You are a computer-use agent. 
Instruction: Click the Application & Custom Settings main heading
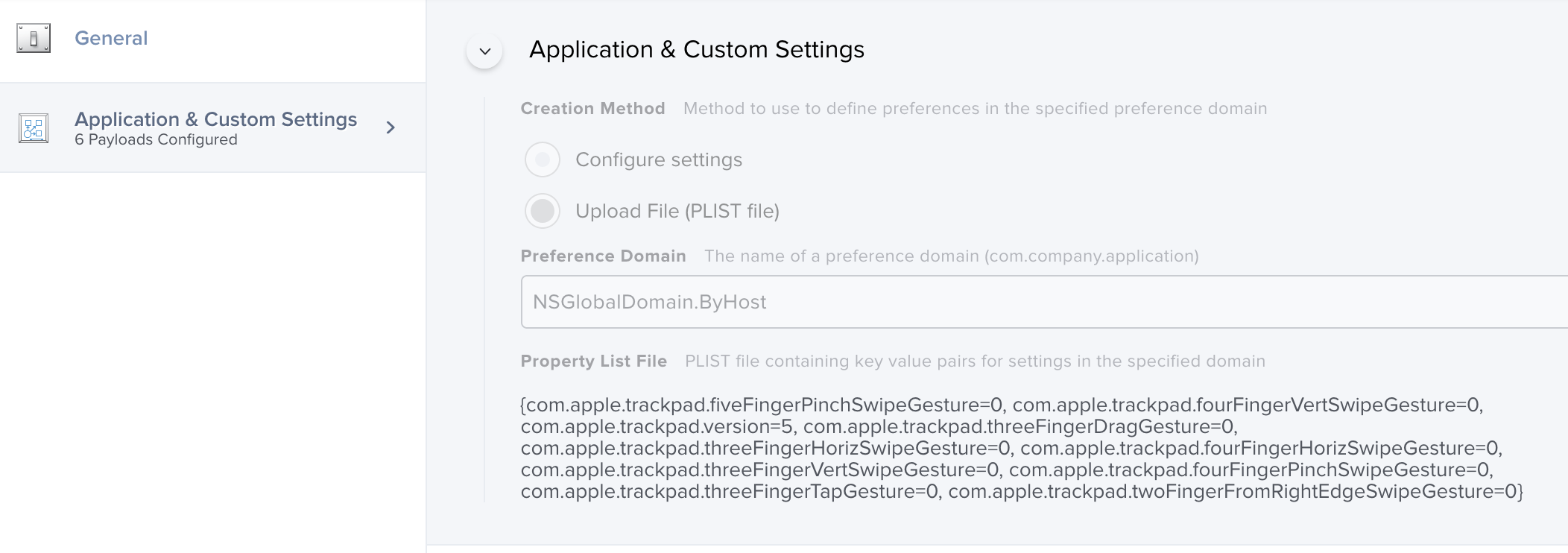click(697, 49)
